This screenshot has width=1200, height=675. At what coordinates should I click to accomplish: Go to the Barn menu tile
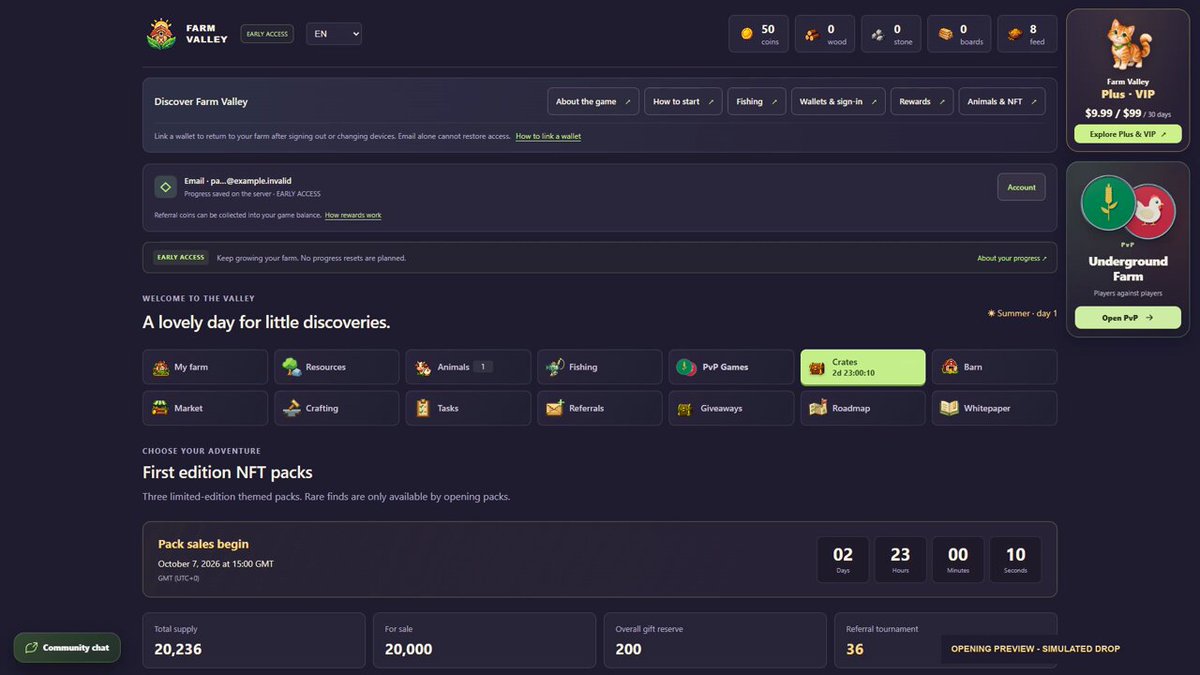(x=994, y=367)
